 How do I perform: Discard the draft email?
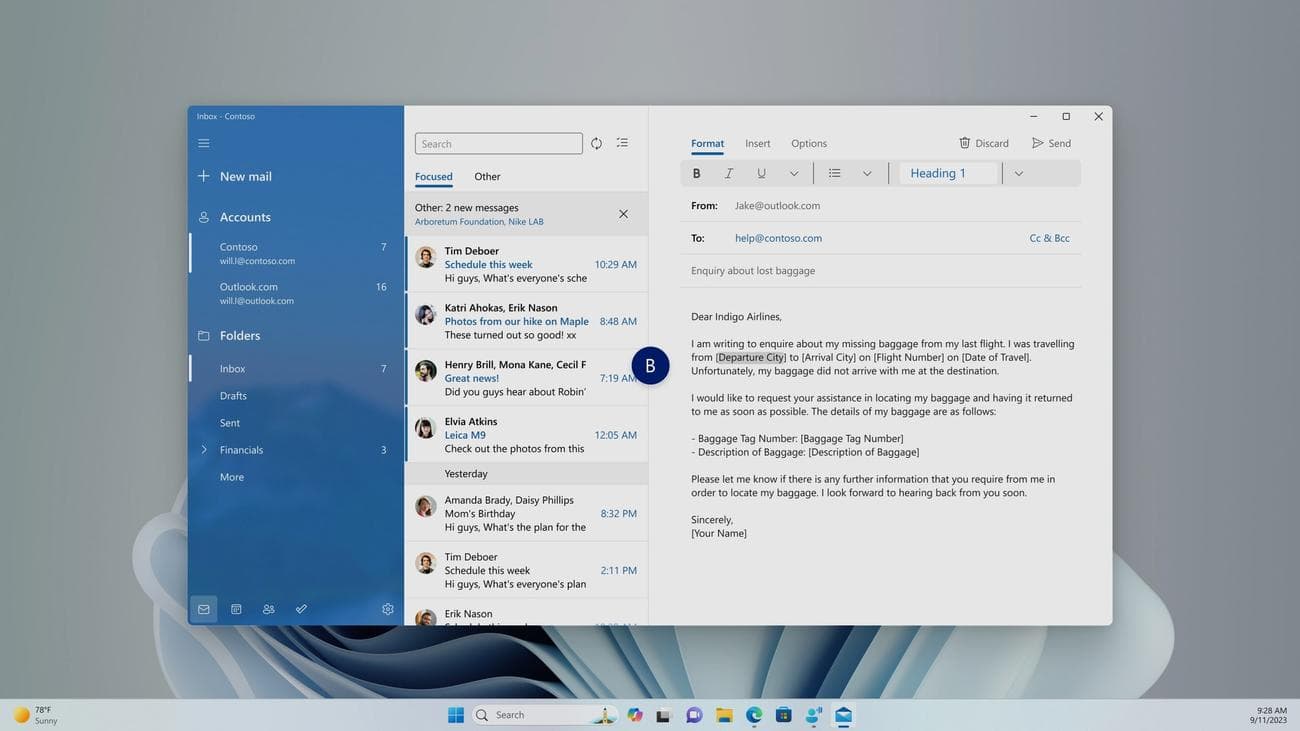pos(982,143)
